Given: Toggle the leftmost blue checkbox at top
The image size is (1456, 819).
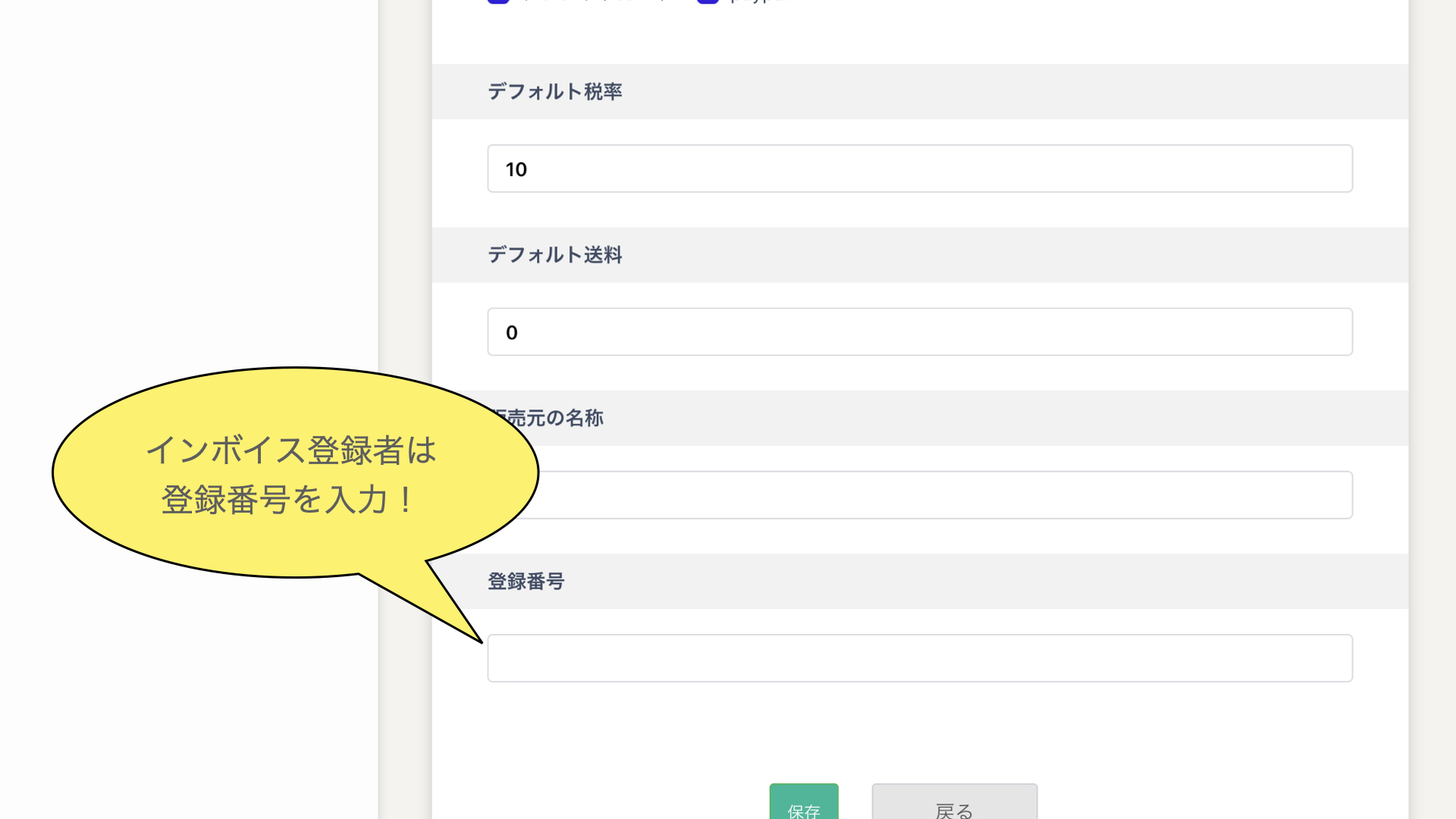Looking at the screenshot, I should pyautogui.click(x=498, y=1).
